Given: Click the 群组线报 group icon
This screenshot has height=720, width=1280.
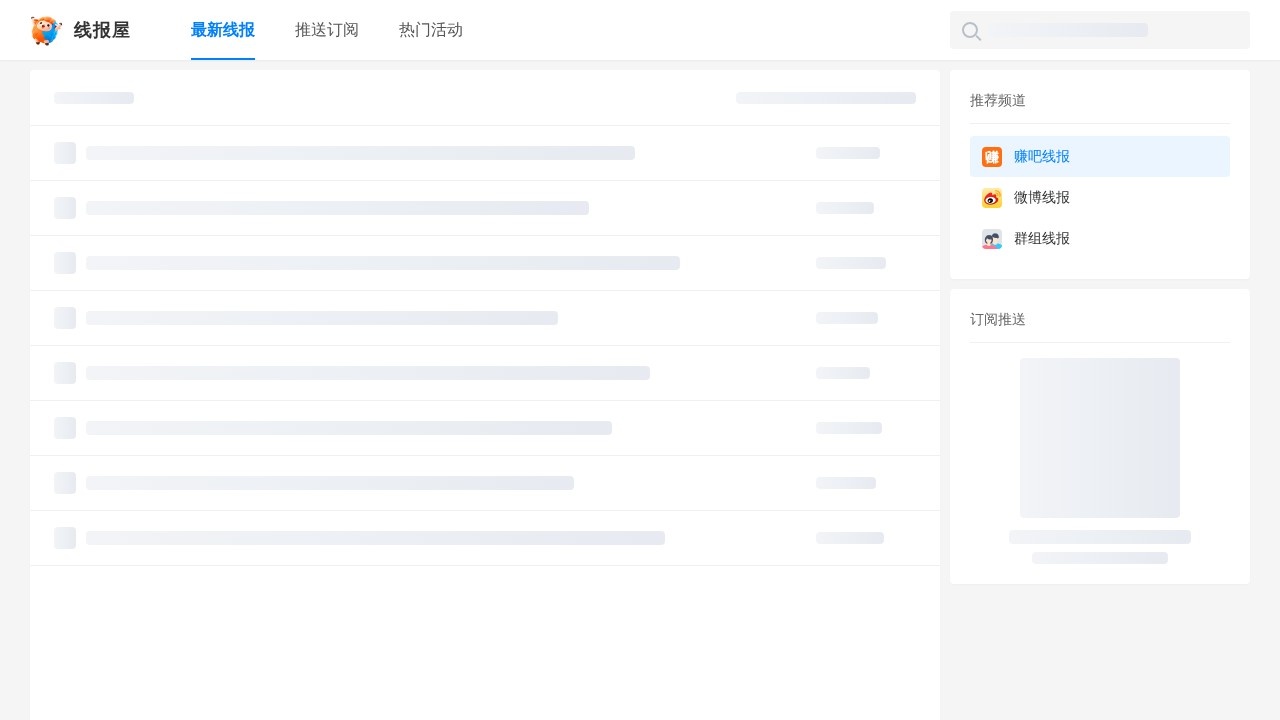Looking at the screenshot, I should pyautogui.click(x=992, y=239).
